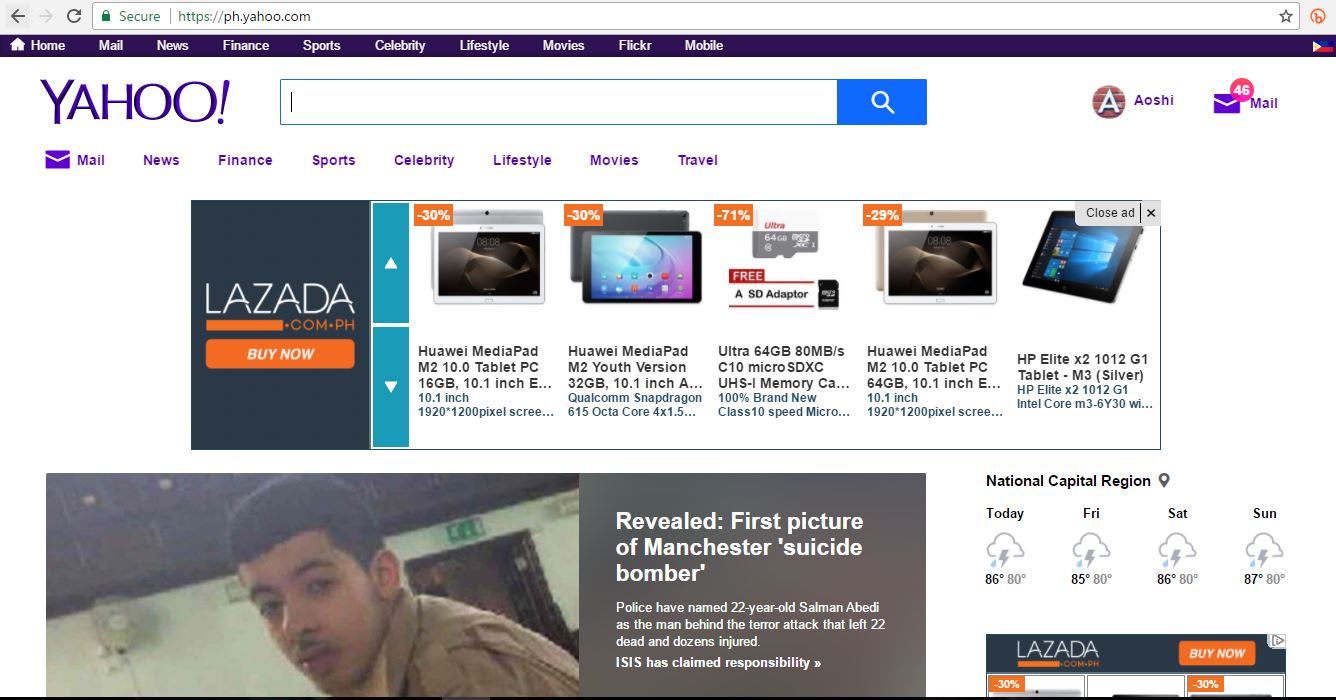1336x700 pixels.
Task: Click Sun thunderstorm weather icon
Action: click(1265, 551)
